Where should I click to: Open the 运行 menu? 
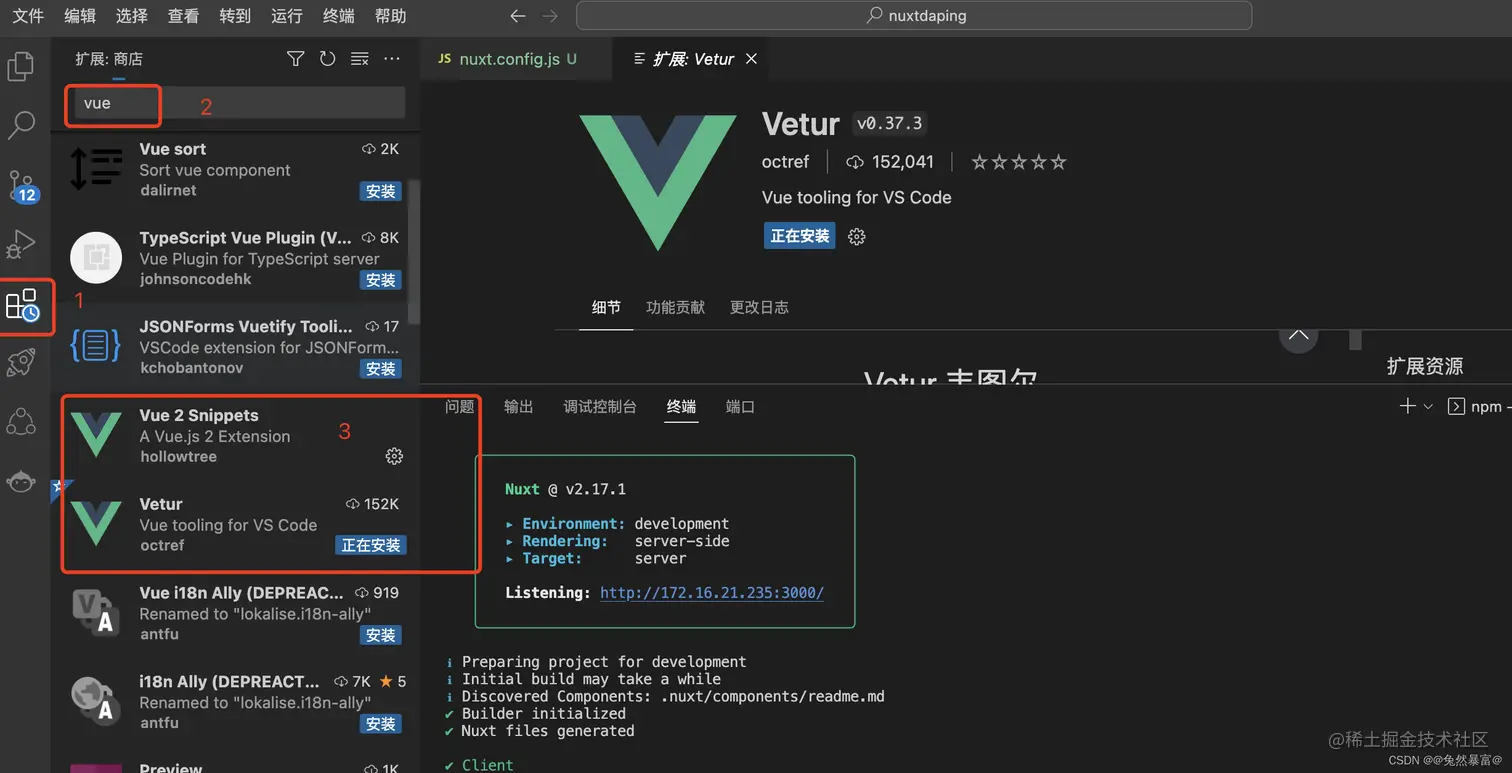pyautogui.click(x=287, y=16)
